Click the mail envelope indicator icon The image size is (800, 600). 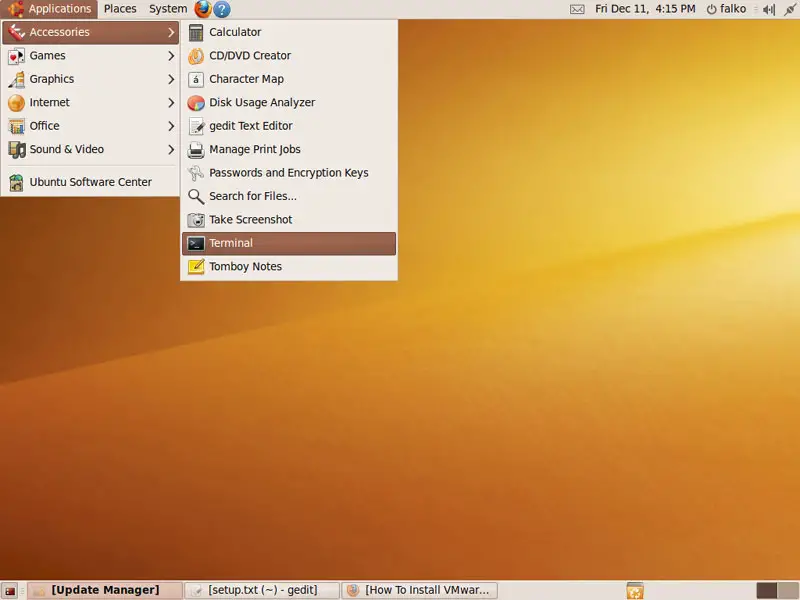(x=577, y=9)
